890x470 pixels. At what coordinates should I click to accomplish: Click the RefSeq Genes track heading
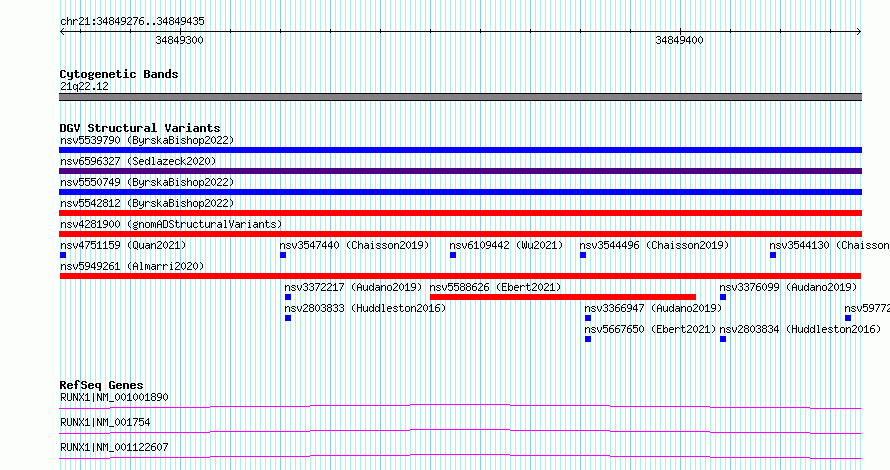click(101, 385)
